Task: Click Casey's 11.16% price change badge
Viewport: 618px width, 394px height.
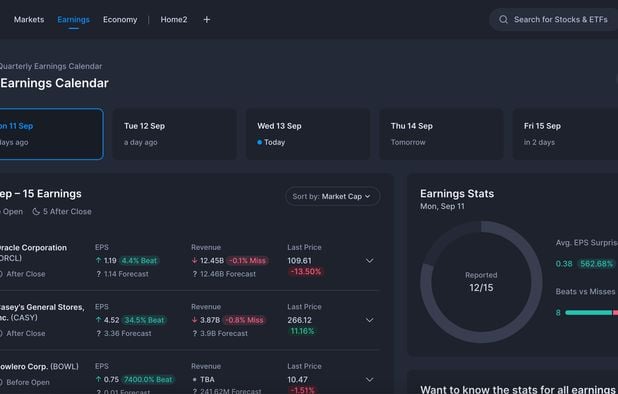Action: tap(302, 331)
